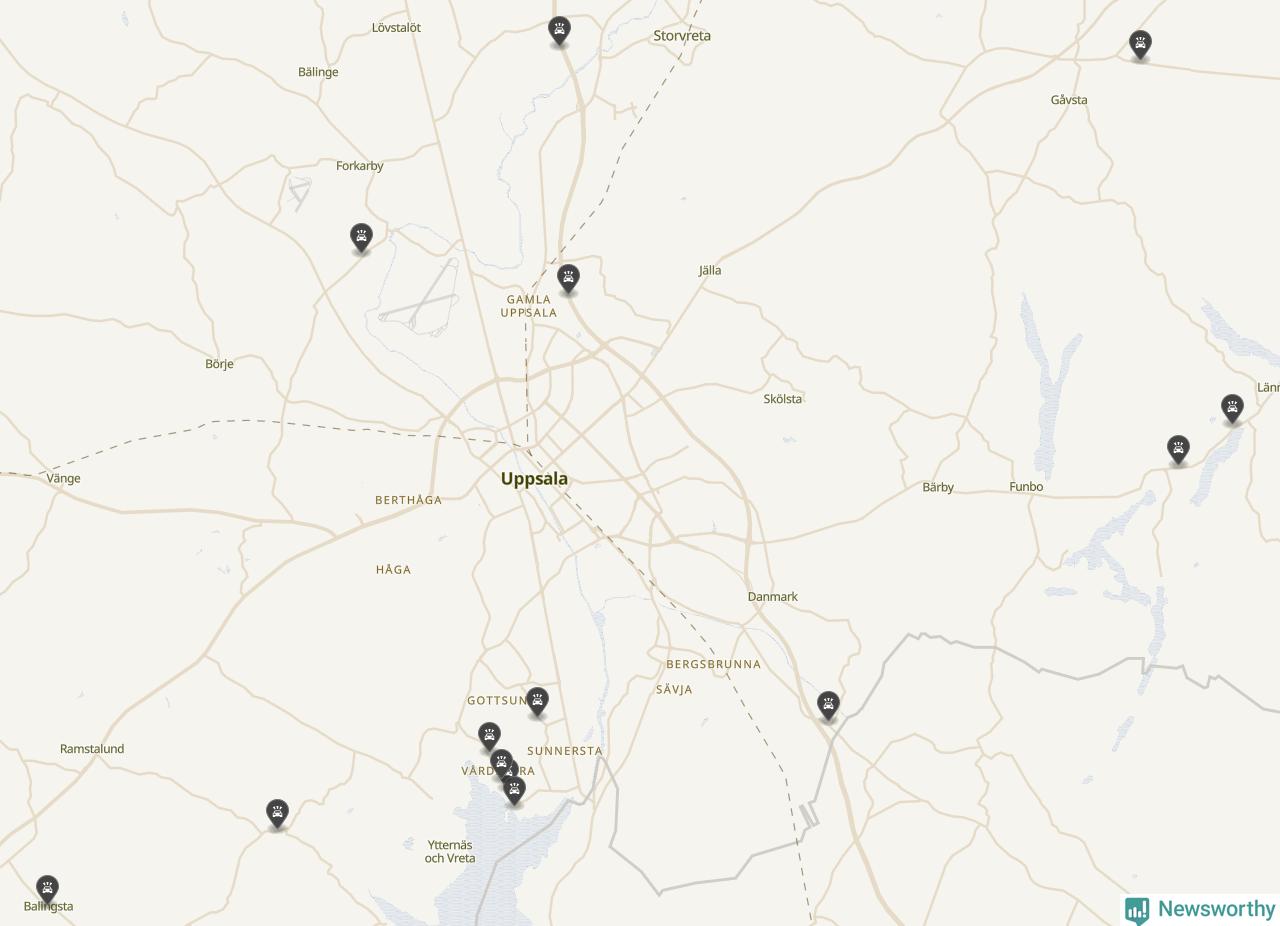This screenshot has width=1280, height=926.
Task: Select the car marker above Gåvsta
Action: (x=1140, y=44)
